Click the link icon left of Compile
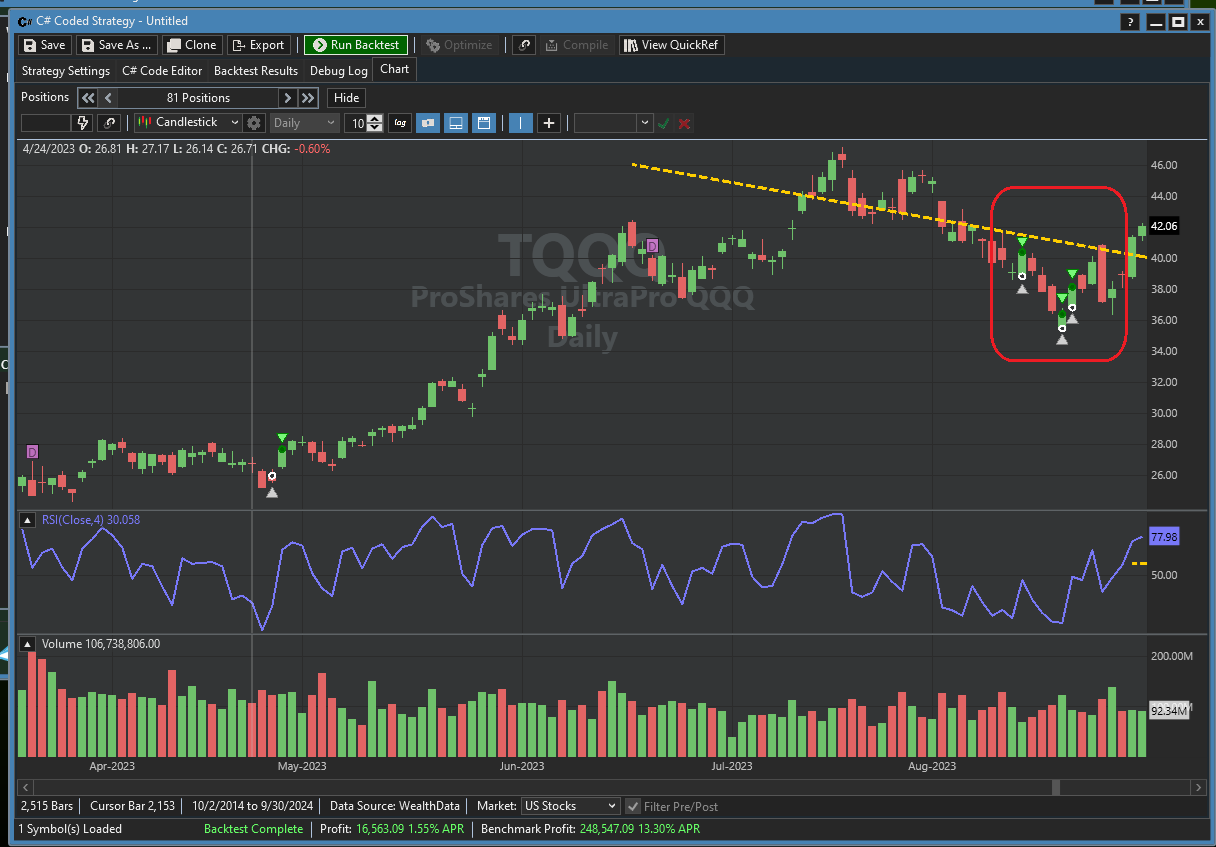1216x847 pixels. tap(523, 45)
